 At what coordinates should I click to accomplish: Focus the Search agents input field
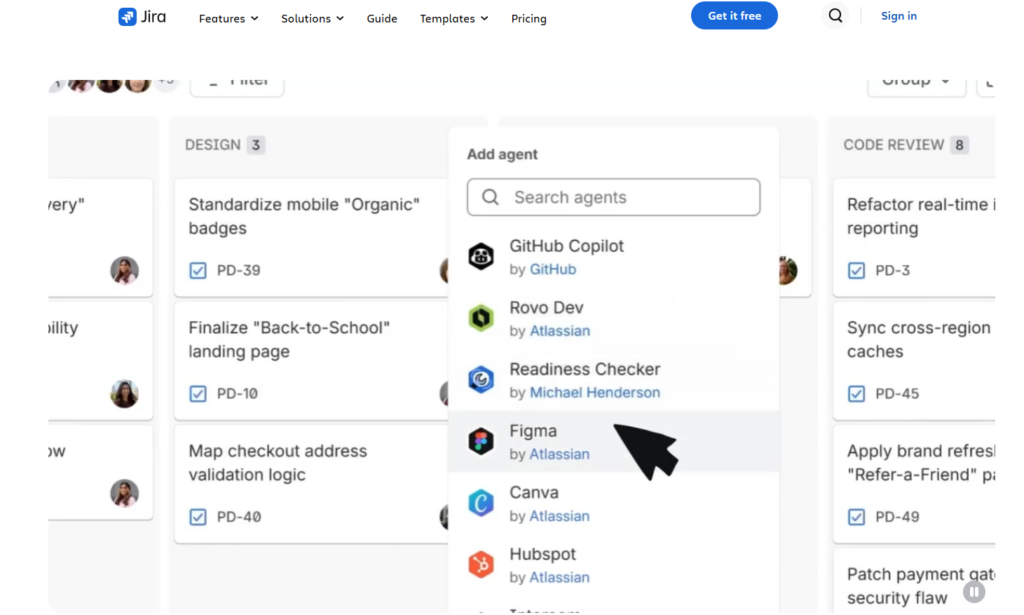click(613, 197)
